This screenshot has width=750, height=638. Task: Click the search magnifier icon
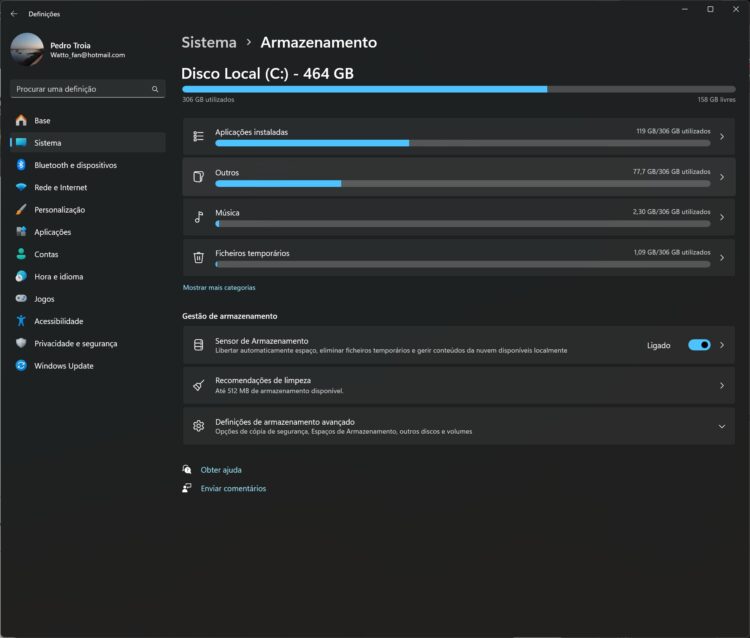(155, 89)
